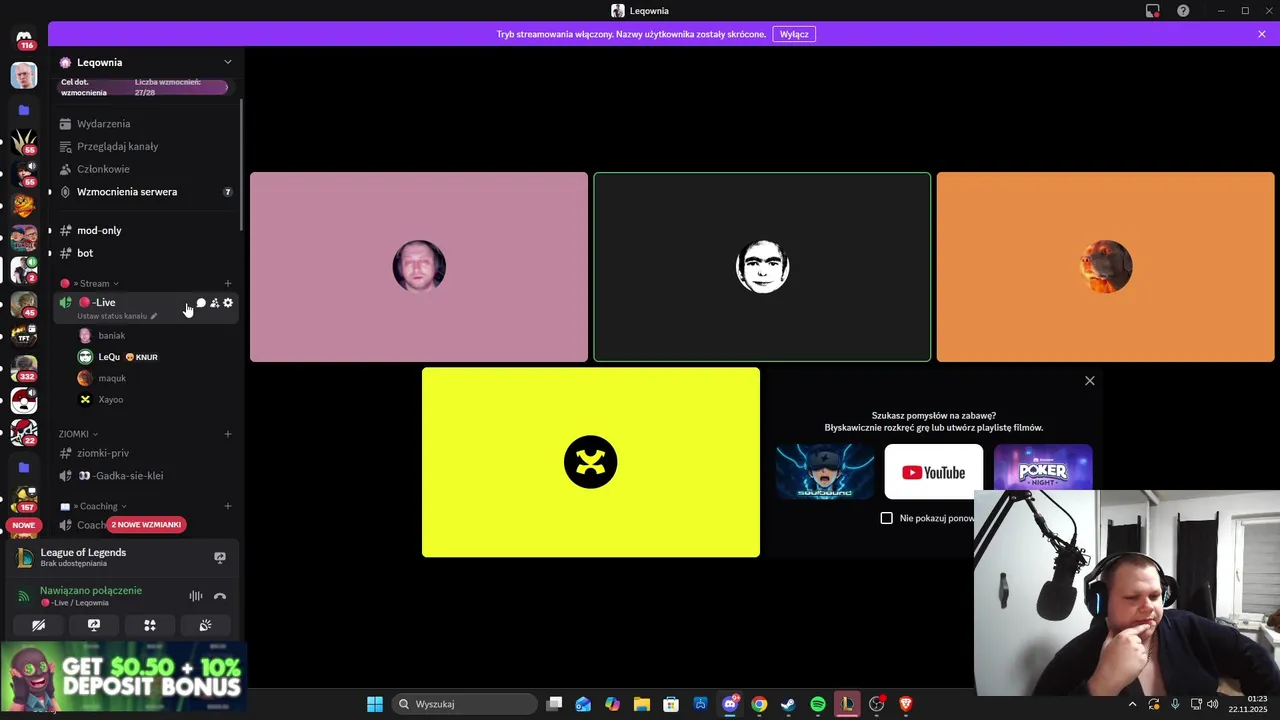Close the activity suggestions panel

coord(1090,381)
